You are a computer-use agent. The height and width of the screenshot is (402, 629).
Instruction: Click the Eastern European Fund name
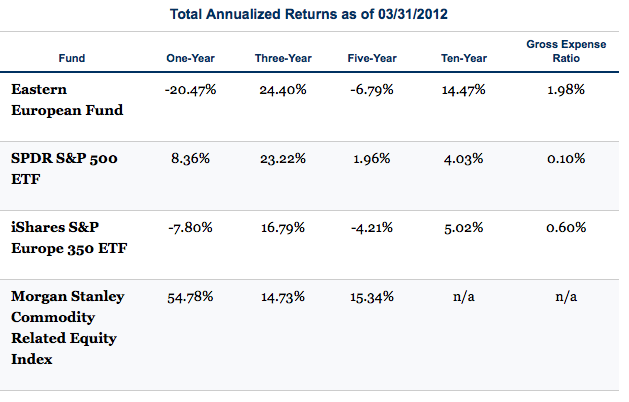coord(66,100)
